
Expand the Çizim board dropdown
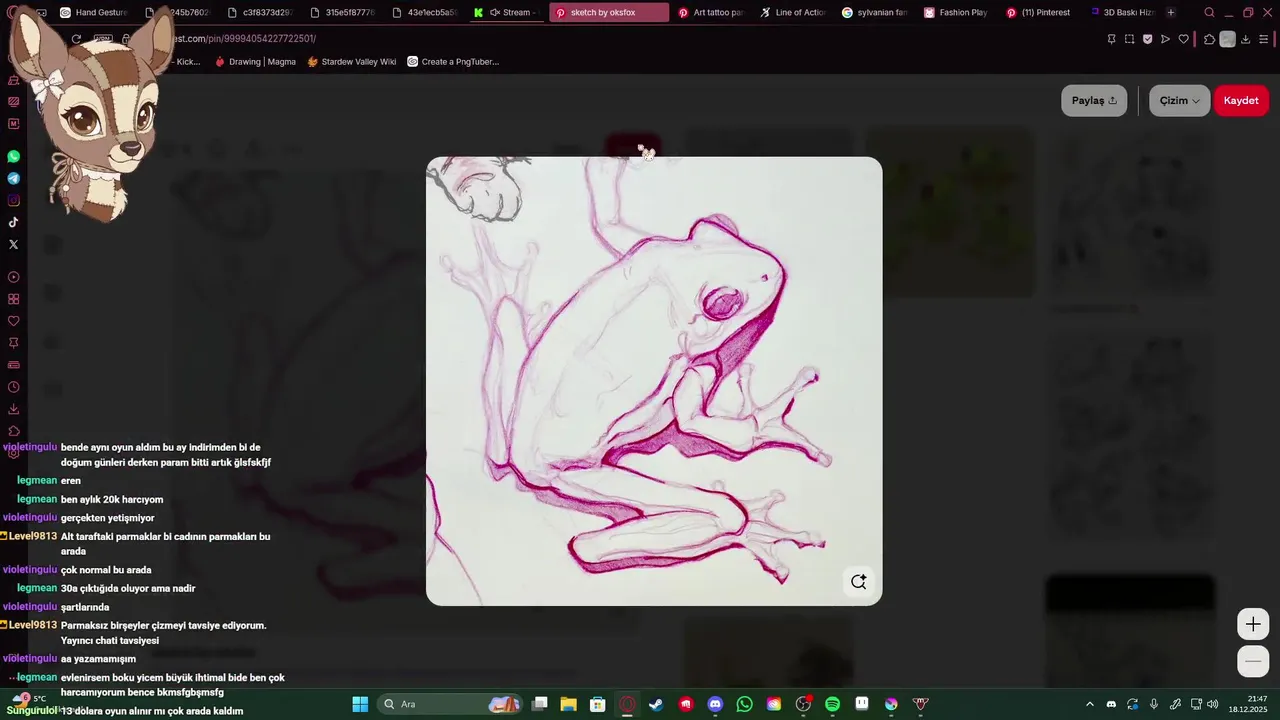[x=1179, y=100]
